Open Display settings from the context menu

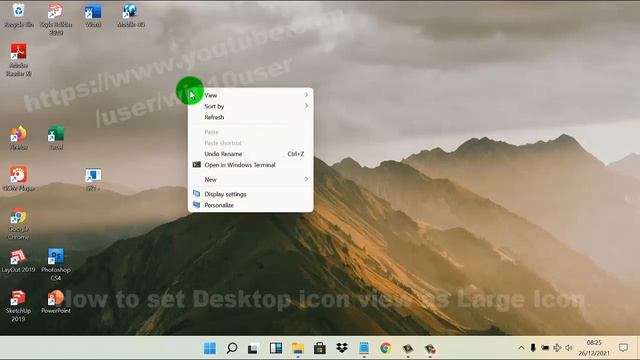pos(251,194)
